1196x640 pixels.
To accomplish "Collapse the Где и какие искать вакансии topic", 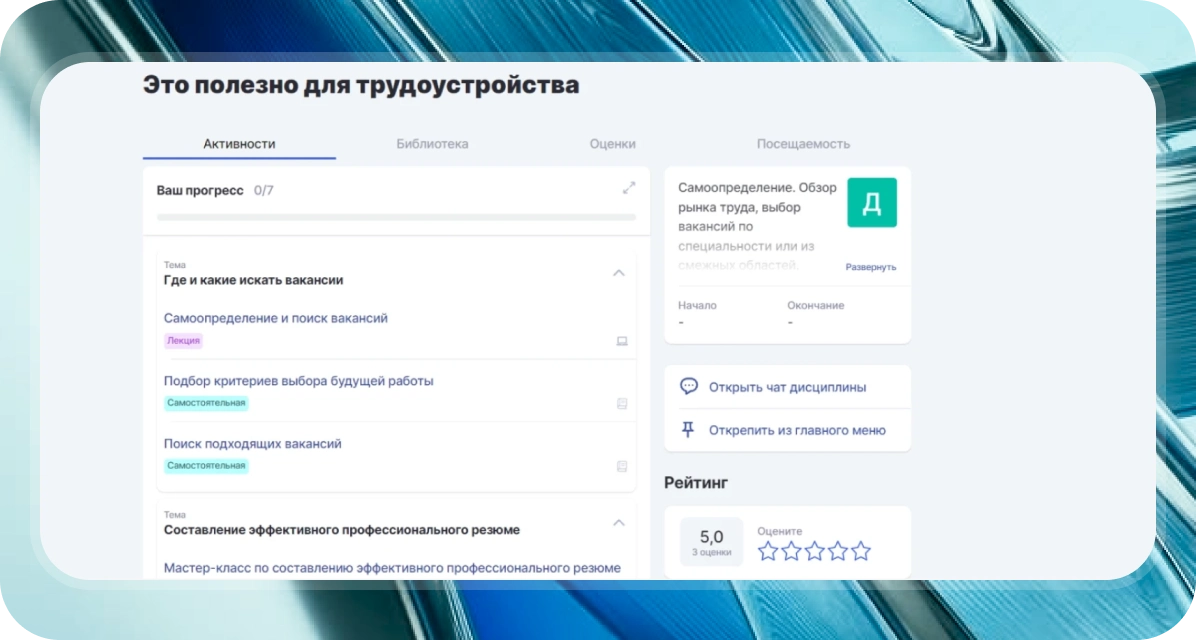I will point(619,273).
